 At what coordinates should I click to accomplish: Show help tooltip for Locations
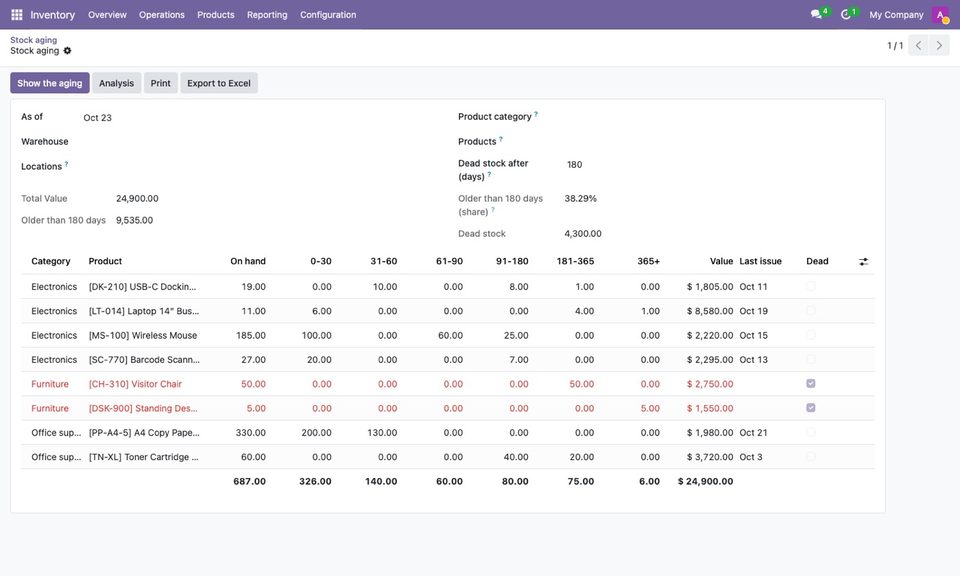pos(66,164)
